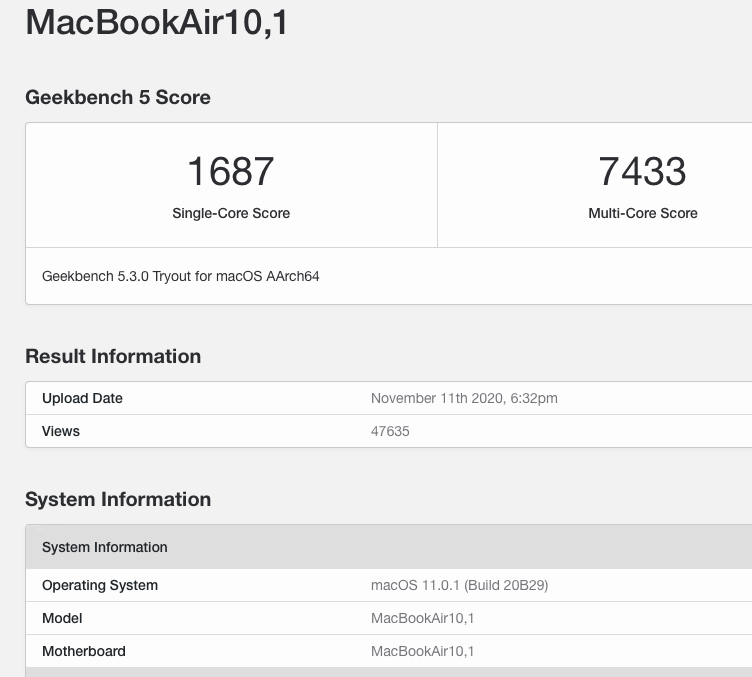Click the Multi-Core Score label

point(643,213)
